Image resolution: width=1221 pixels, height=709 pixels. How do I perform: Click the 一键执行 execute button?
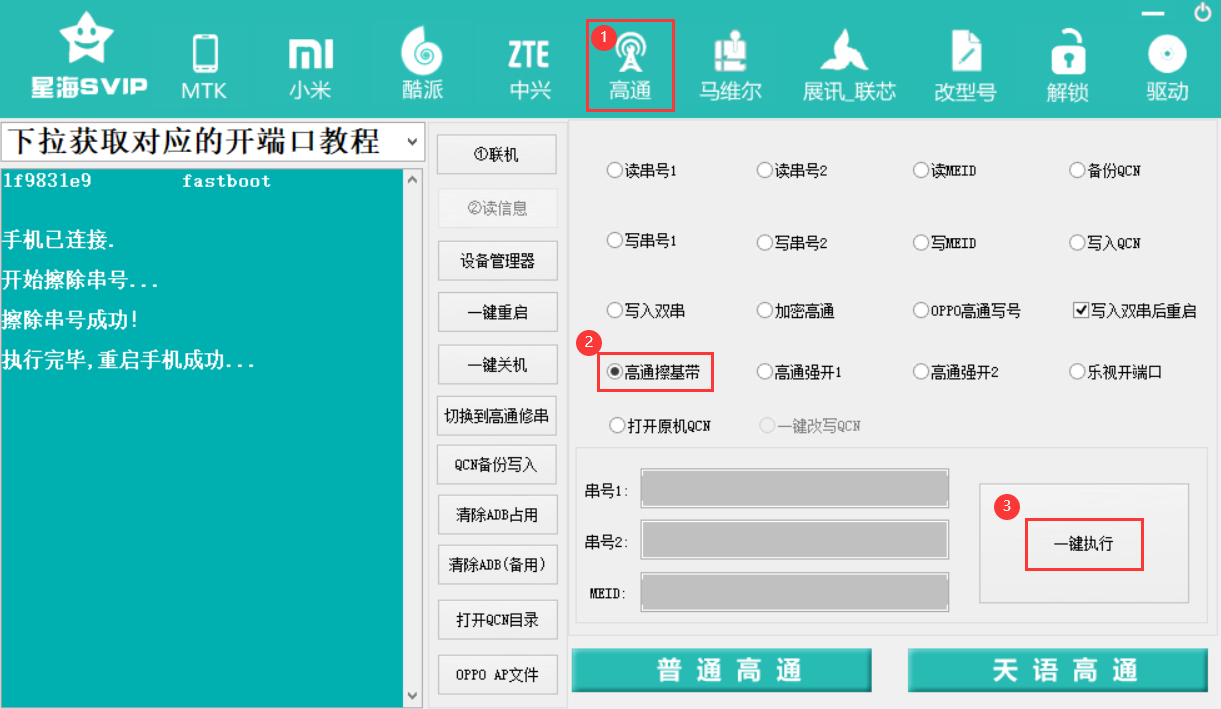point(1084,544)
